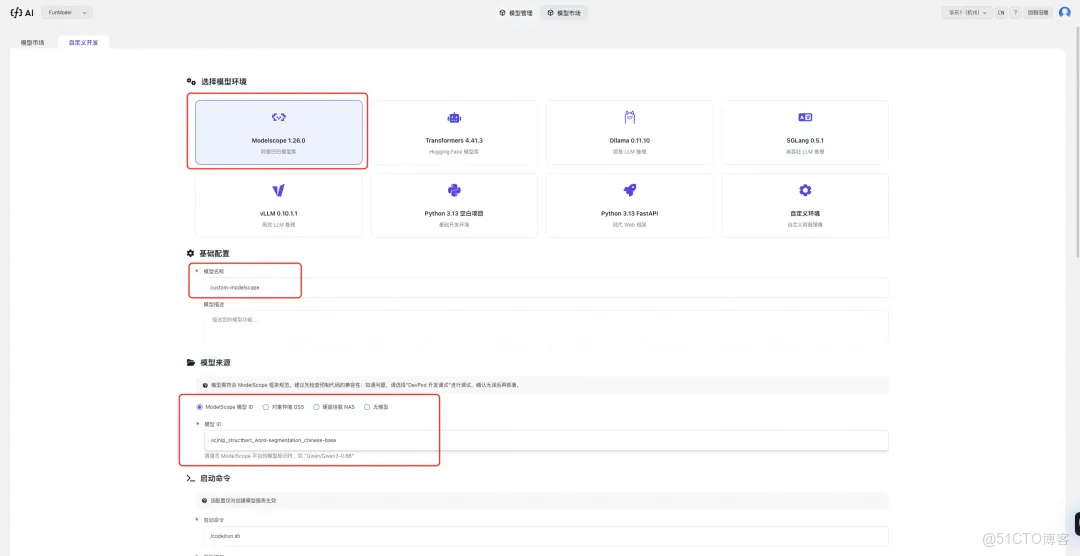Click the gear icon beside 基础配置
This screenshot has width=1080, height=556.
tap(191, 254)
